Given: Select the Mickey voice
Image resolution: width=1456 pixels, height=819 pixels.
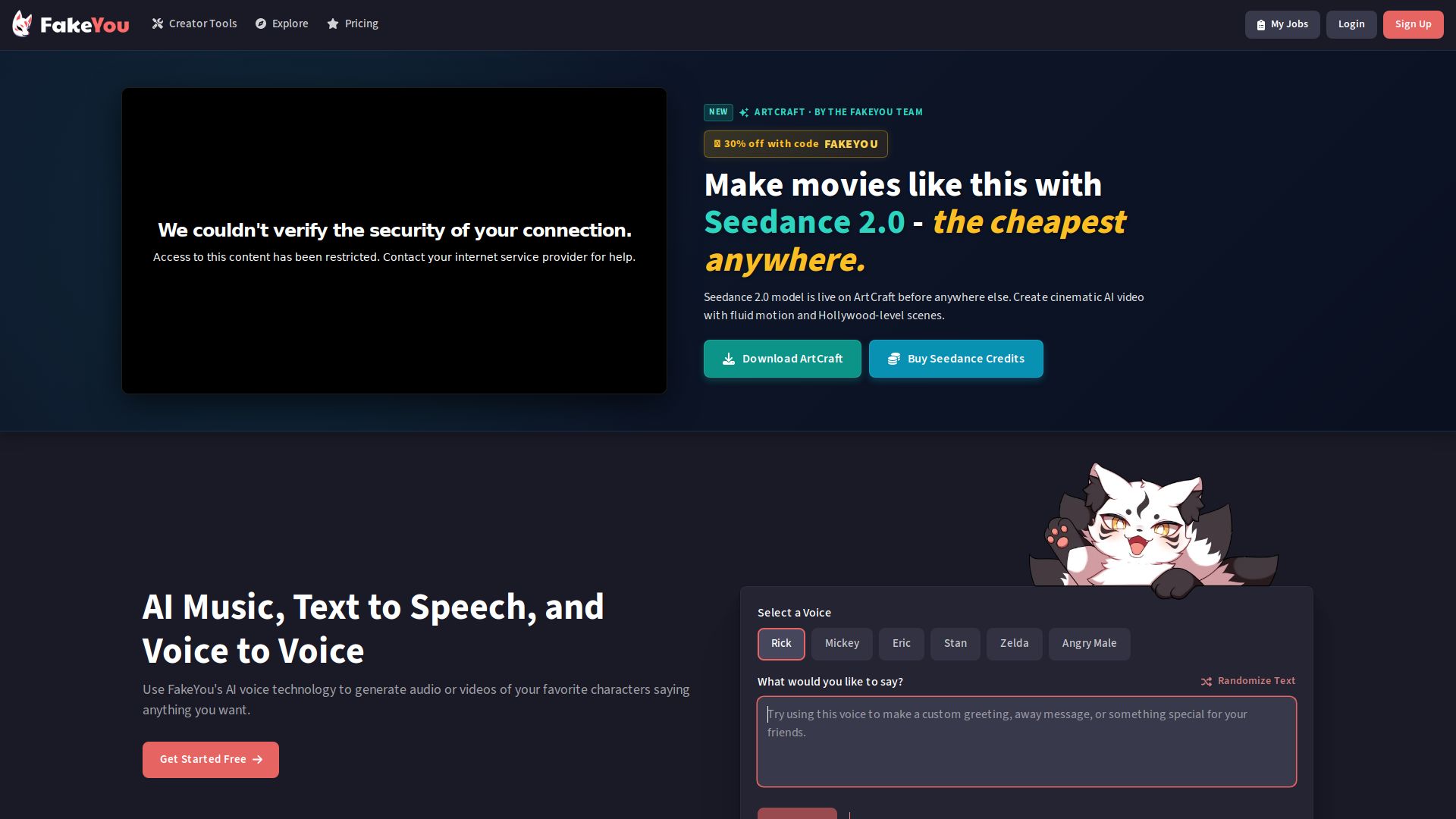Looking at the screenshot, I should [x=842, y=644].
